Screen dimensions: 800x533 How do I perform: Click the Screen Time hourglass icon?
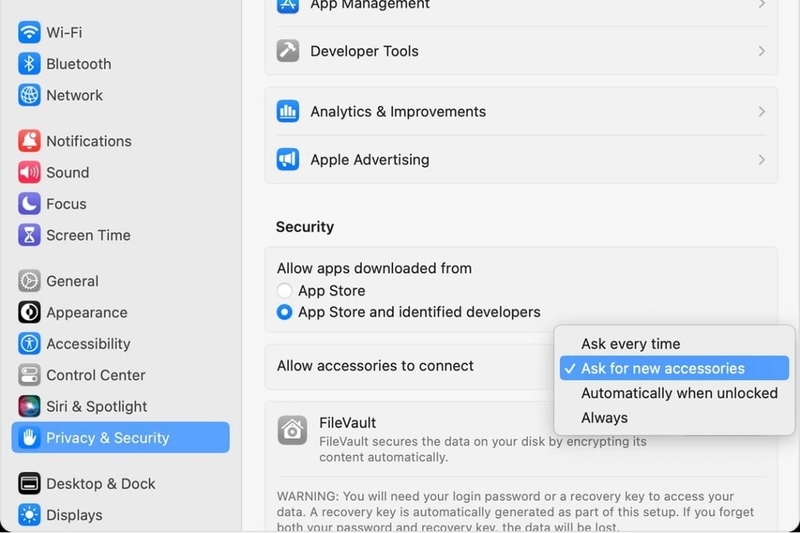29,235
